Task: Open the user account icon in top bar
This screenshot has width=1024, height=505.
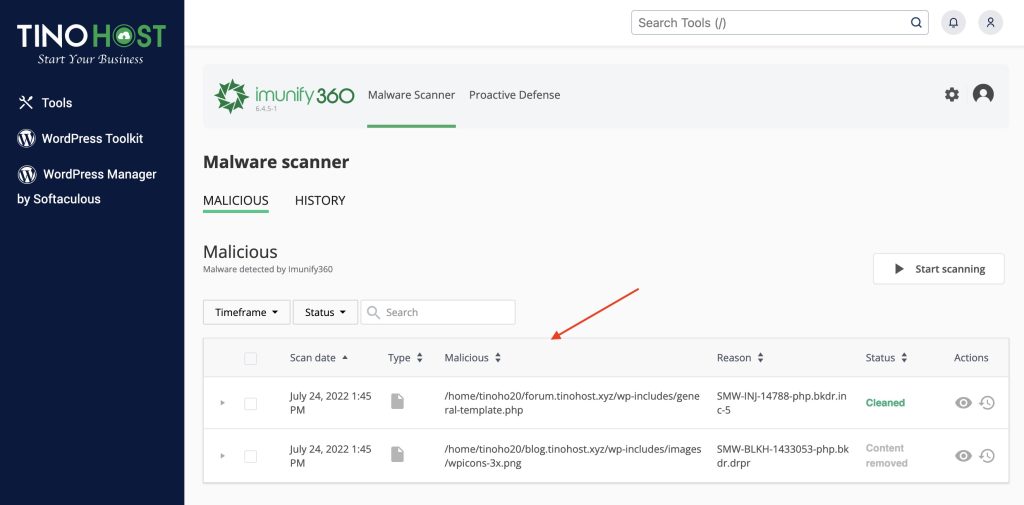Action: (x=990, y=23)
